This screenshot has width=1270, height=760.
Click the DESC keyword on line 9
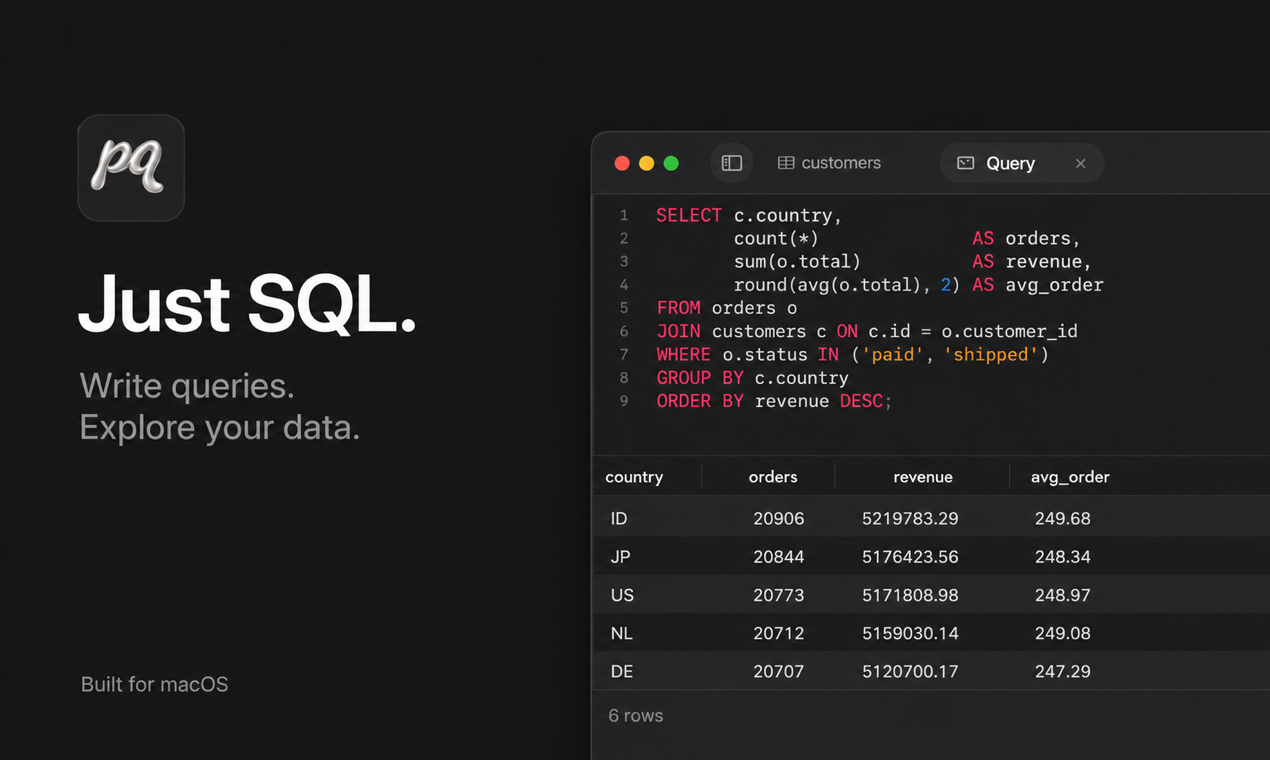[862, 401]
